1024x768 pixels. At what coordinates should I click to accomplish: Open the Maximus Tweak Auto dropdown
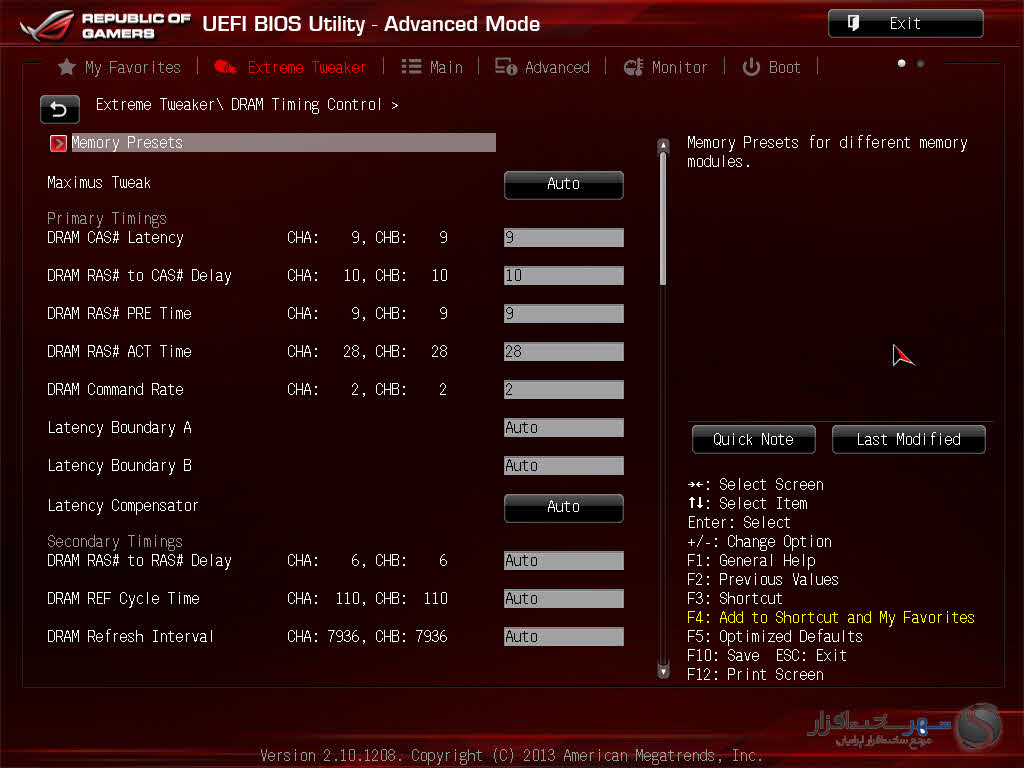(563, 184)
